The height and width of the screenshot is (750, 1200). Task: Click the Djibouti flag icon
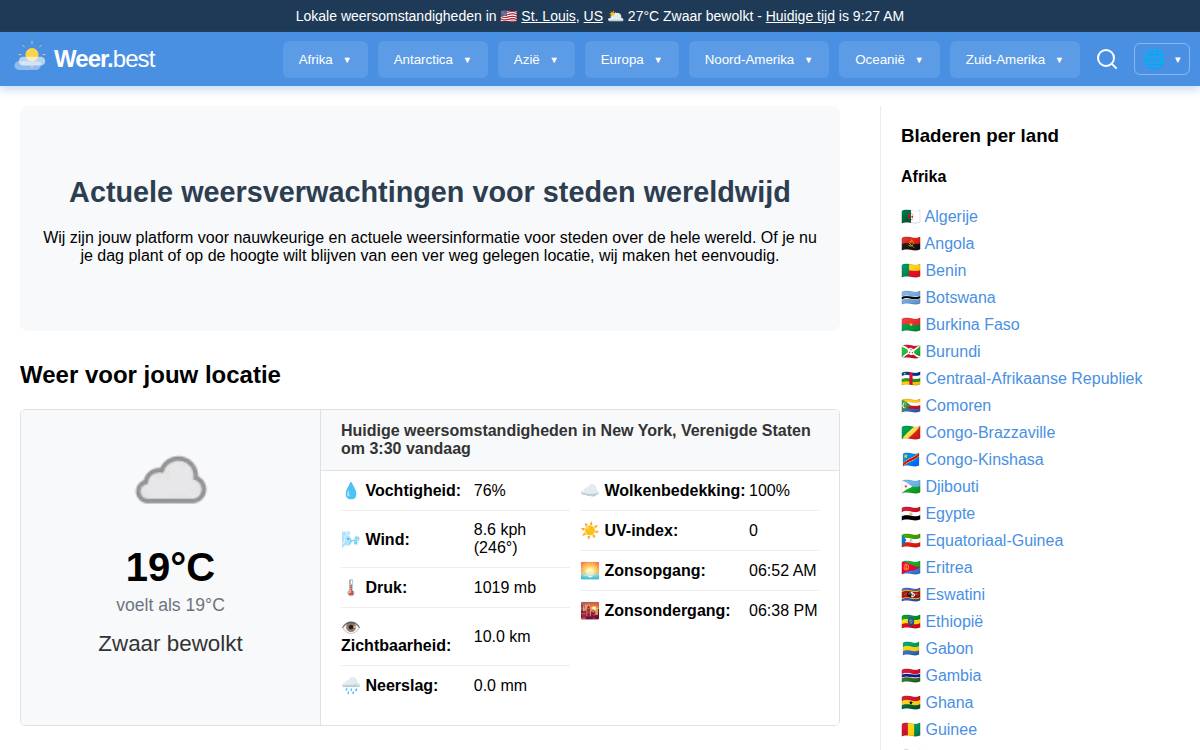pos(910,487)
